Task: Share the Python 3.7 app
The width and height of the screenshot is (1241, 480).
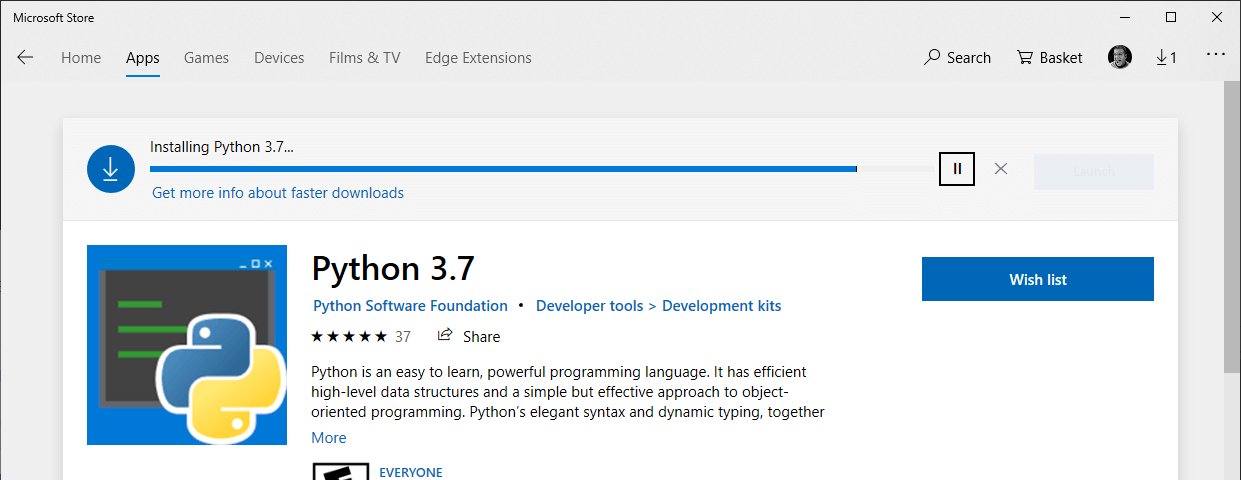Action: (469, 336)
